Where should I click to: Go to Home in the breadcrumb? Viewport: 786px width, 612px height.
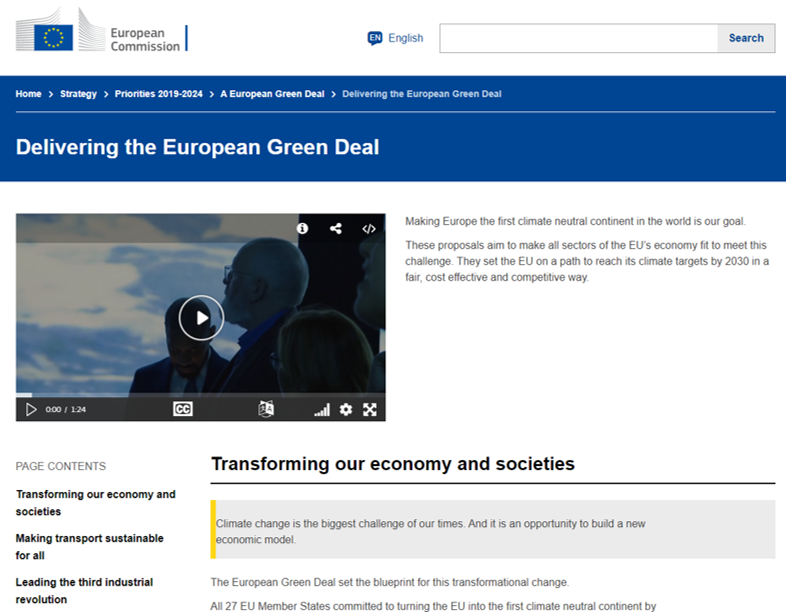coord(29,94)
